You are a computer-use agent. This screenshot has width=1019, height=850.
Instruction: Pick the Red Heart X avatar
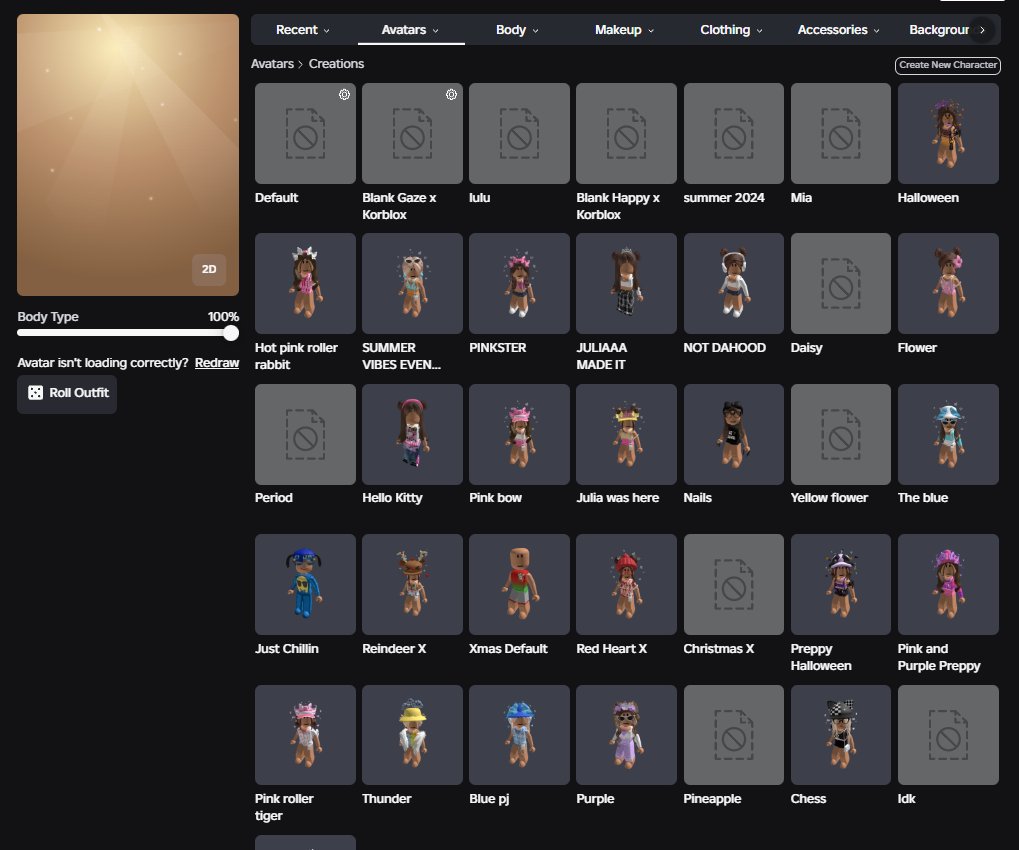click(626, 584)
